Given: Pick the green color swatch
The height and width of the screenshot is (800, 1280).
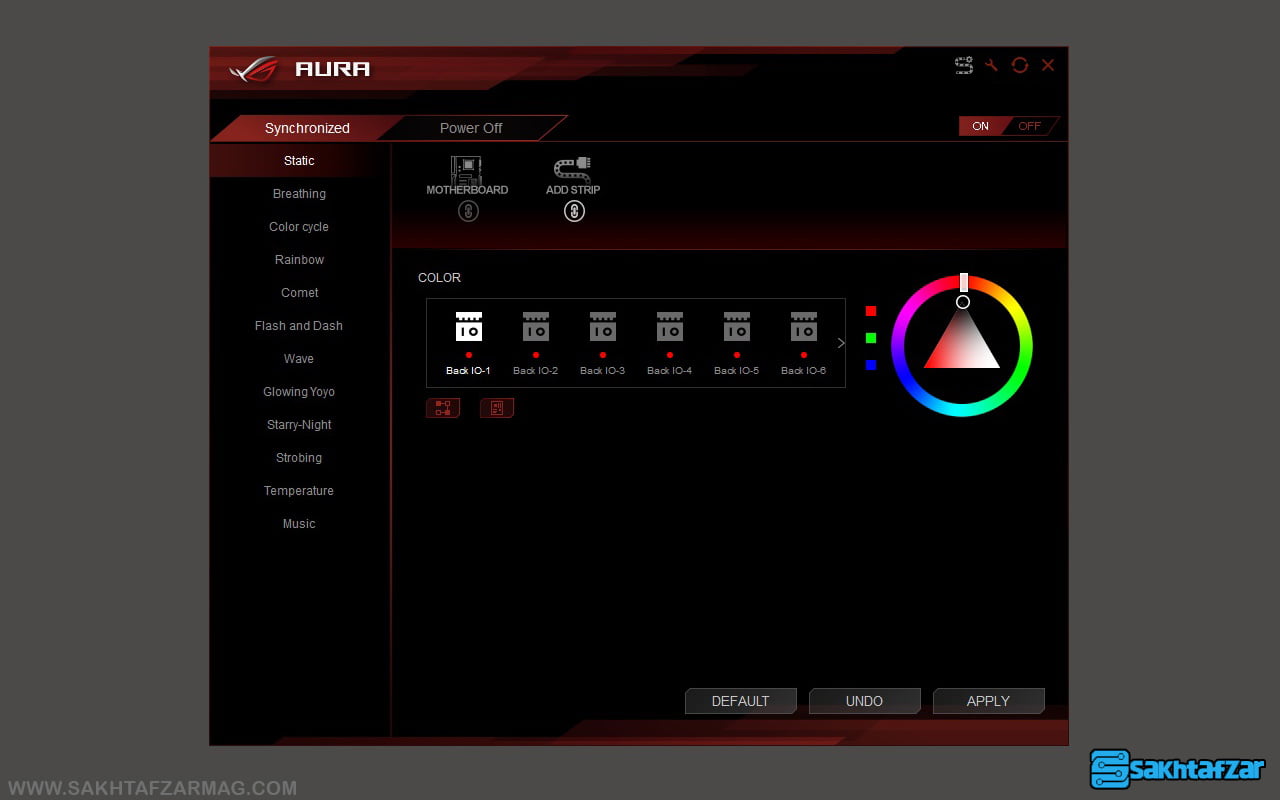Looking at the screenshot, I should tap(871, 338).
